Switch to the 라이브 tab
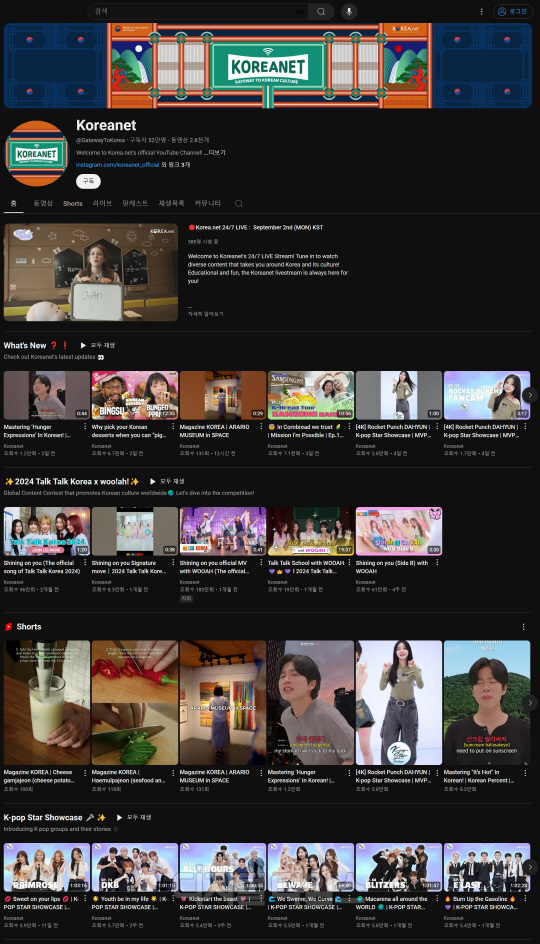The width and height of the screenshot is (540, 944). coord(102,203)
